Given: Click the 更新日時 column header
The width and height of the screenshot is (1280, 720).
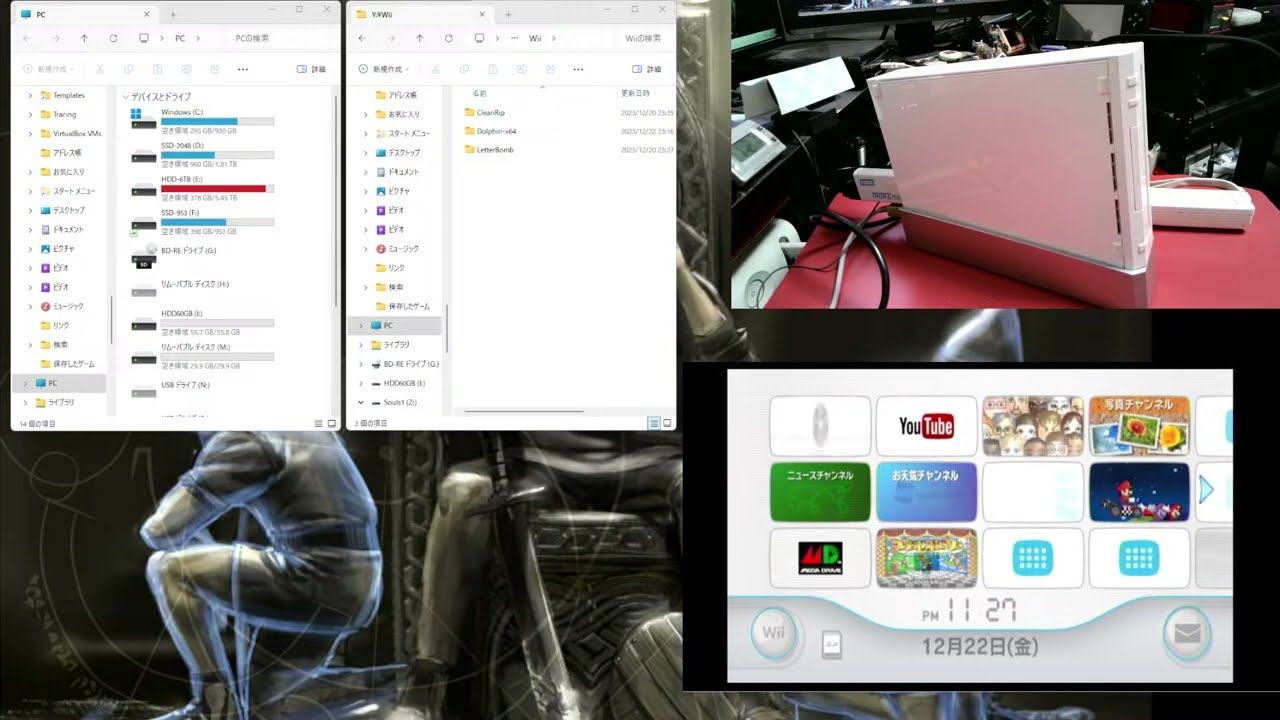Looking at the screenshot, I should coord(635,93).
